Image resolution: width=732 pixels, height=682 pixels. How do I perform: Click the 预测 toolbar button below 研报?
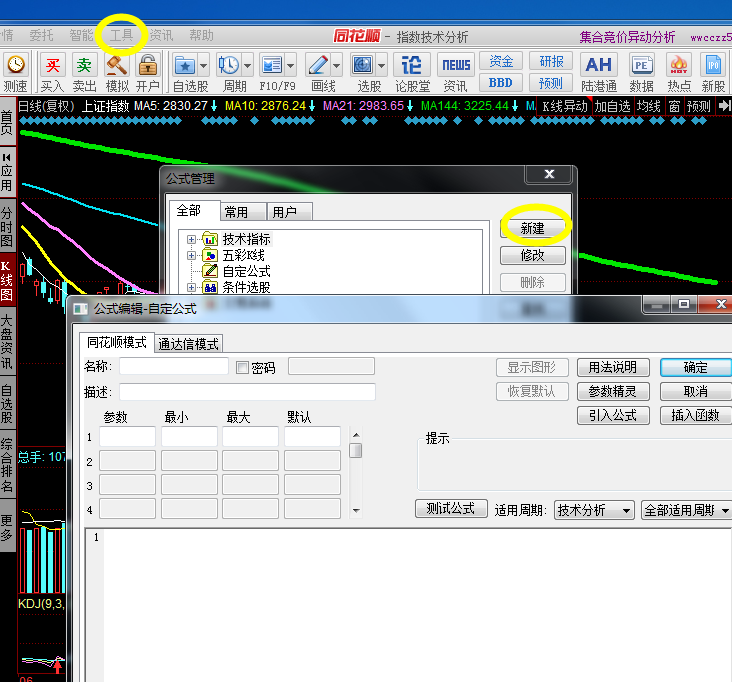click(x=551, y=83)
